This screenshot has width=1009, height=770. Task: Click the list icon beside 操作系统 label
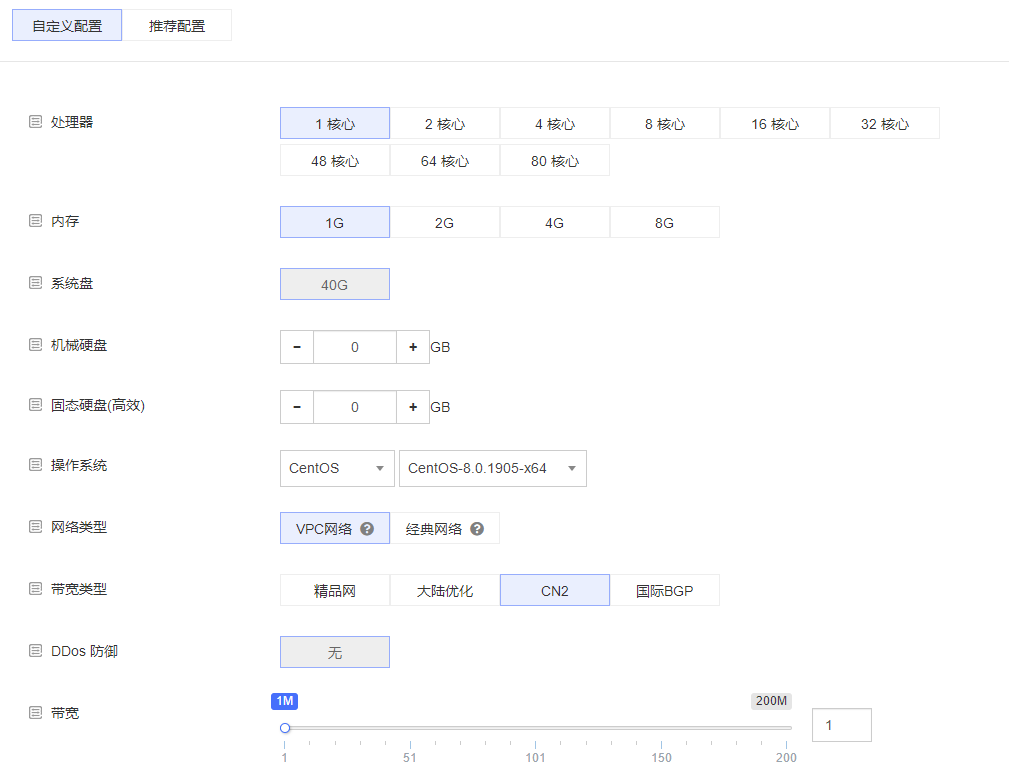(35, 466)
